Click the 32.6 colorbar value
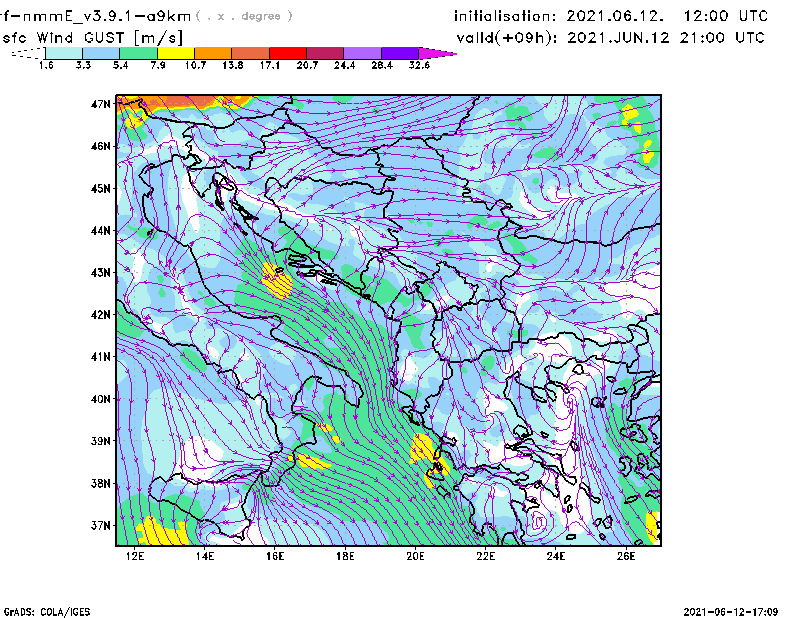The width and height of the screenshot is (800, 618). tap(419, 65)
